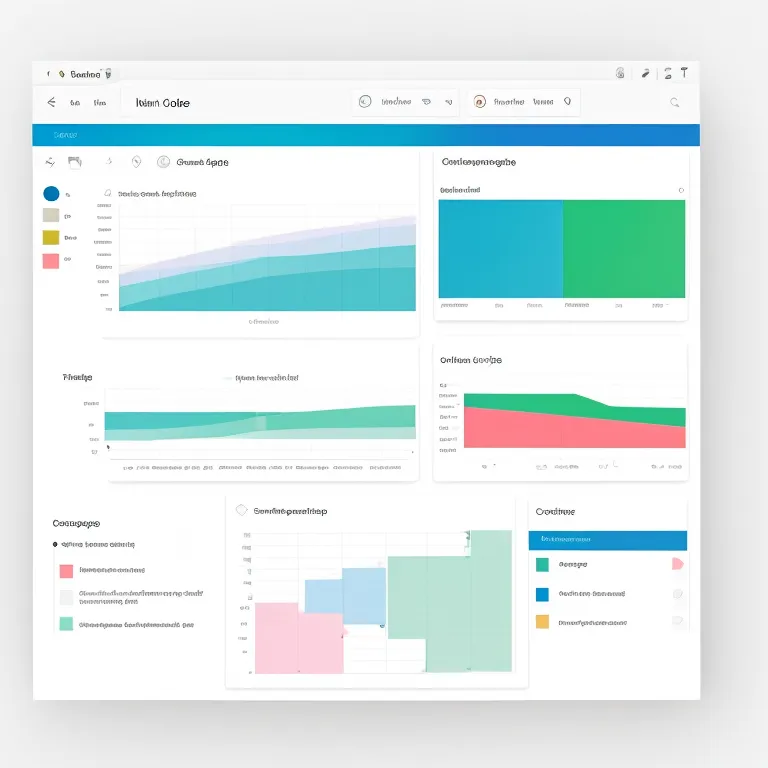Click the back arrow in the navigation bar
Screen dimensions: 768x768
(51, 102)
